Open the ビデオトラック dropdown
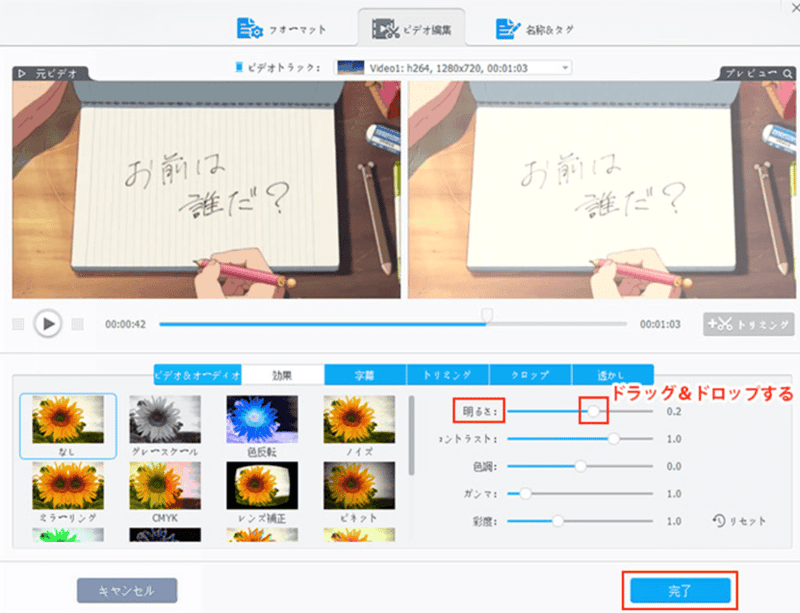This screenshot has height=613, width=800. tap(453, 68)
